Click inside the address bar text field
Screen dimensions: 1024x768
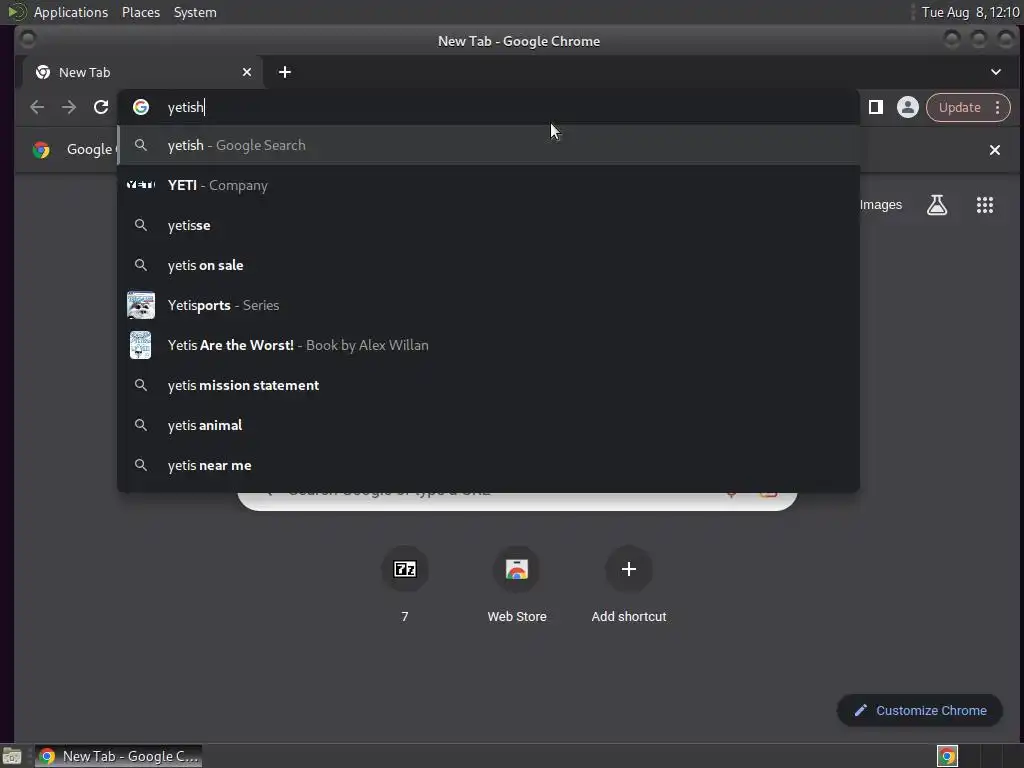click(x=488, y=107)
